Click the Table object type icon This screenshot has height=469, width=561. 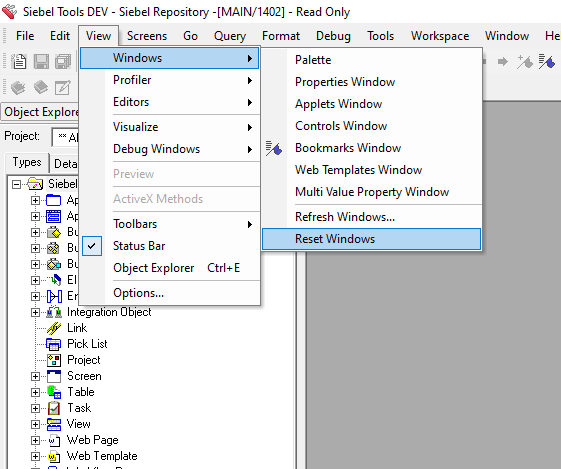pyautogui.click(x=54, y=392)
